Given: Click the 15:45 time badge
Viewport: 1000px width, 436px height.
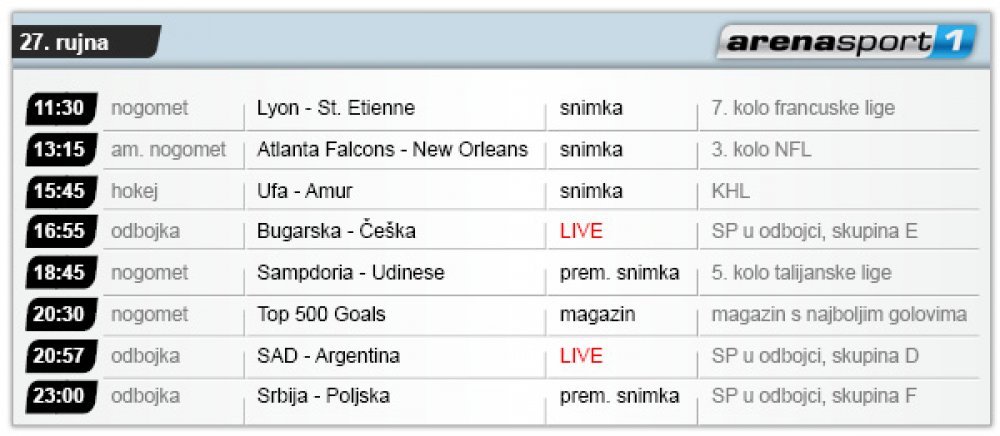Looking at the screenshot, I should pyautogui.click(x=62, y=191).
